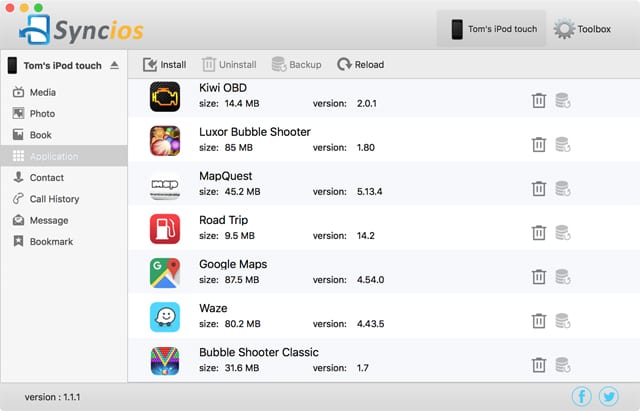Eject Tom's iPod touch from the sidebar
Viewport: 640px width, 411px height.
point(114,65)
